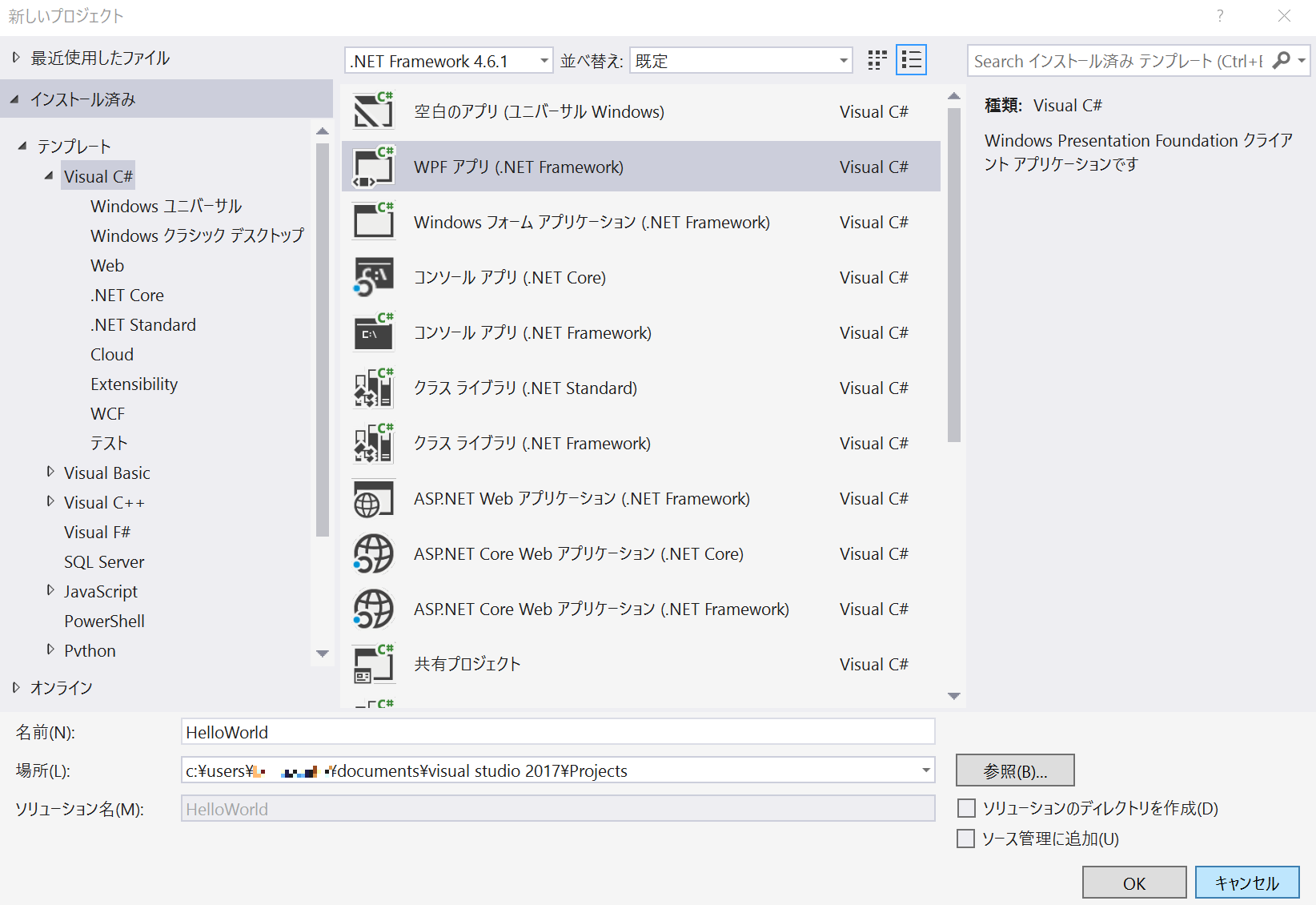
Task: Select 'WPF アプリ (.NET Framework)' template text
Action: [518, 167]
